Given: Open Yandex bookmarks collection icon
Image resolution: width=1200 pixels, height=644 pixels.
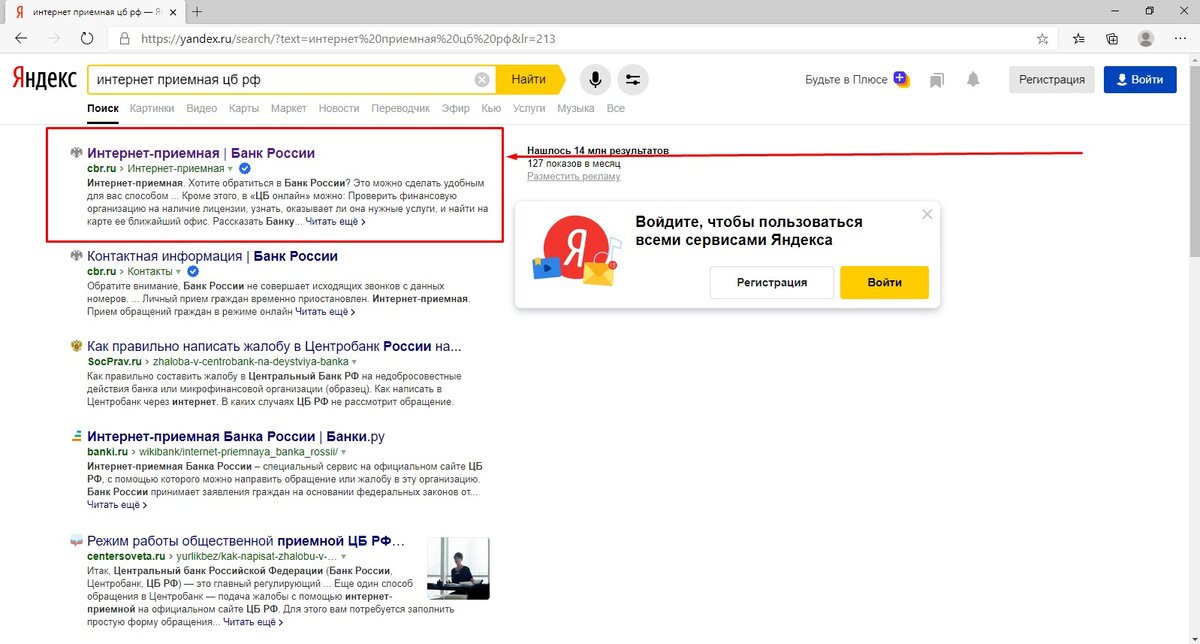Looking at the screenshot, I should pyautogui.click(x=937, y=79).
